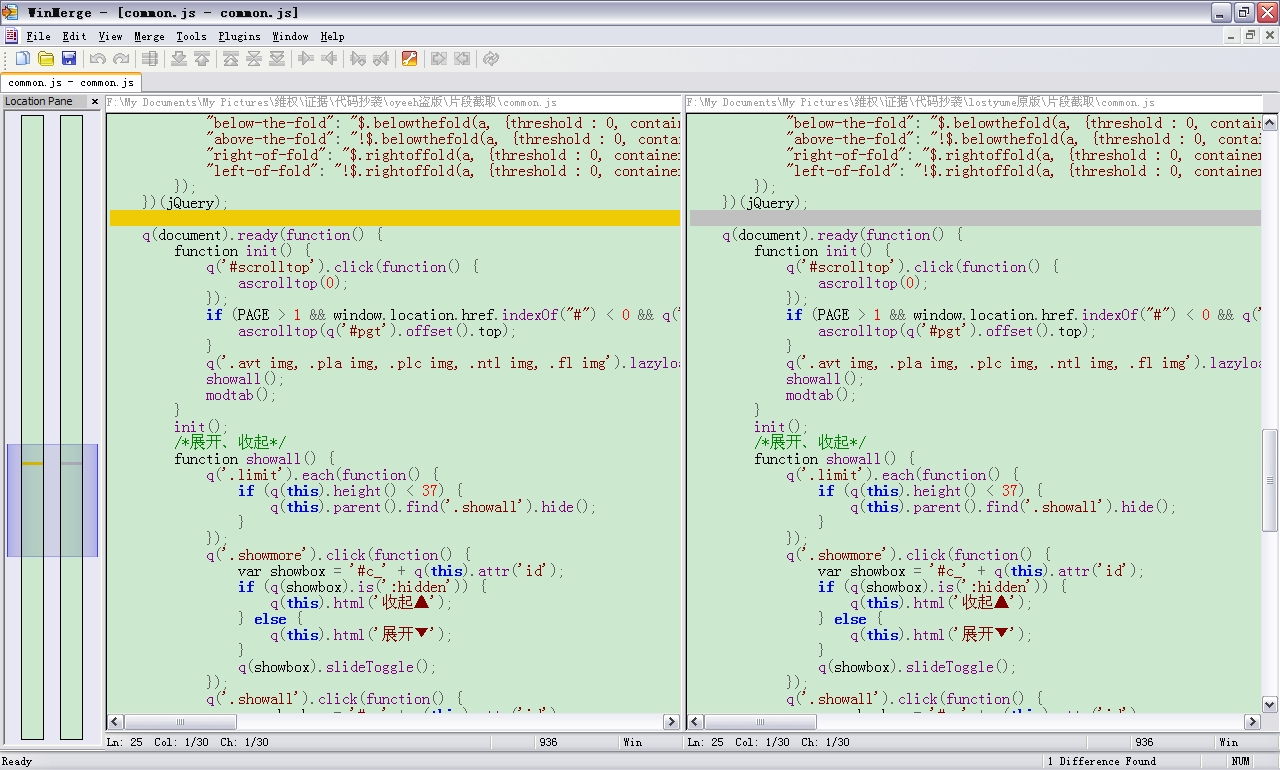Screen dimensions: 1280x770
Task: Click Copy Left and Advance icon
Action: point(381,59)
